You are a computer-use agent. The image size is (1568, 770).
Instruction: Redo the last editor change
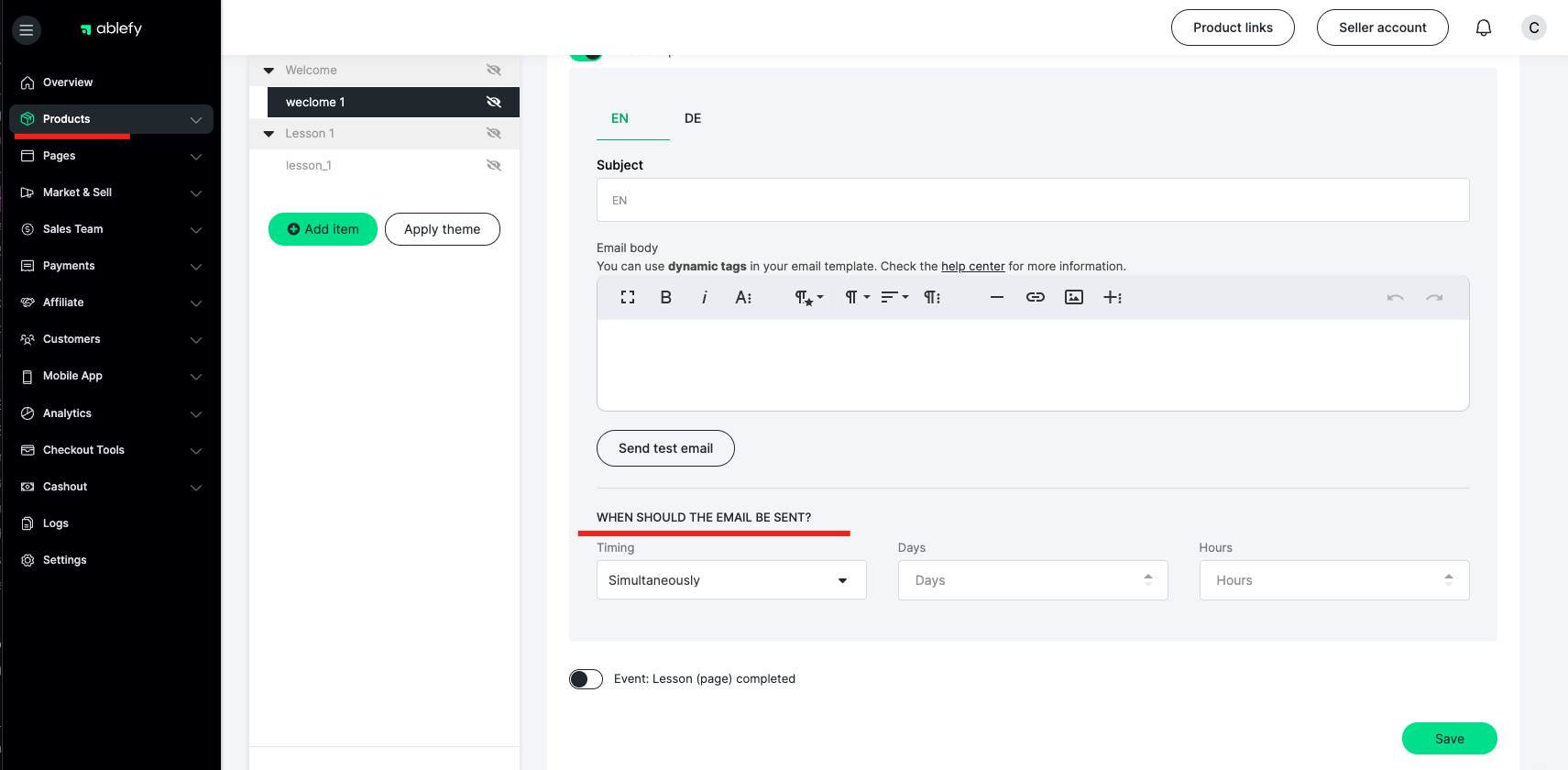(1434, 297)
